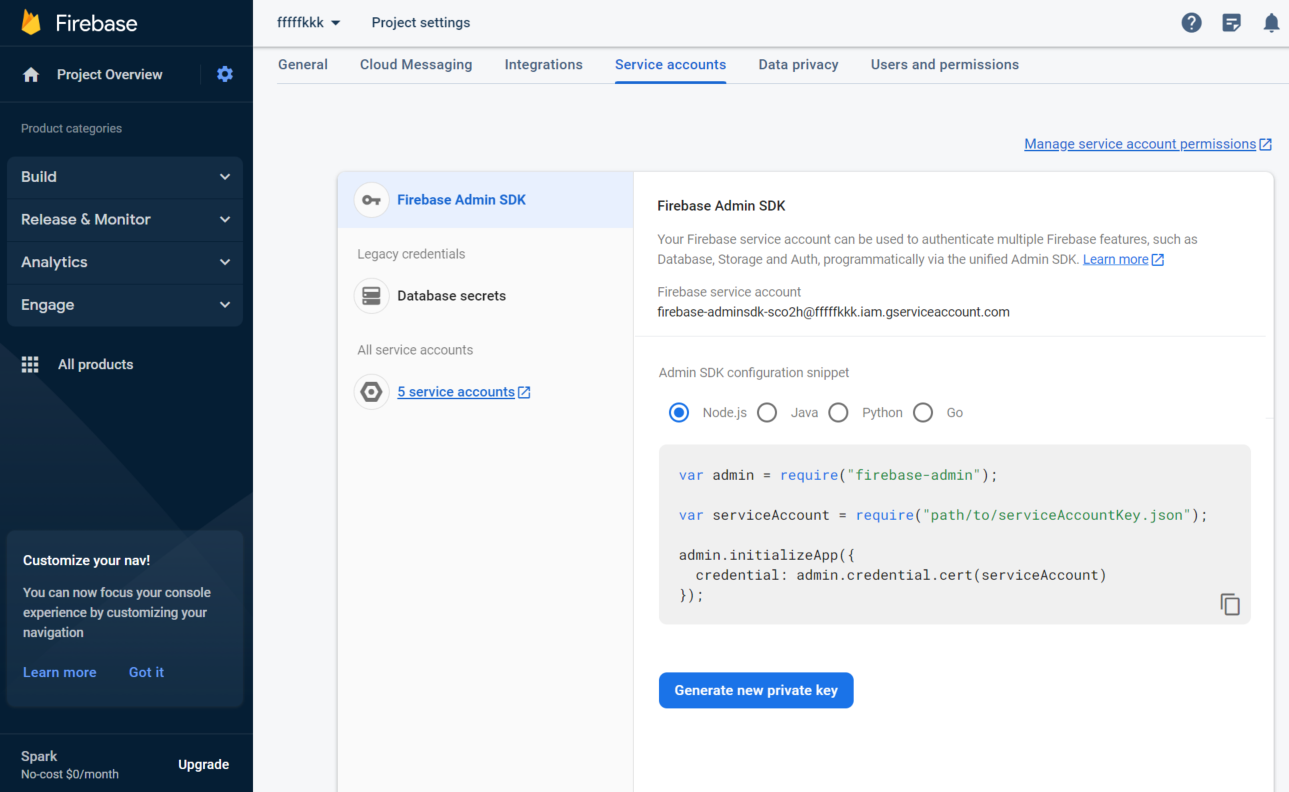Open the help question mark icon
The image size is (1289, 792).
pos(1191,23)
